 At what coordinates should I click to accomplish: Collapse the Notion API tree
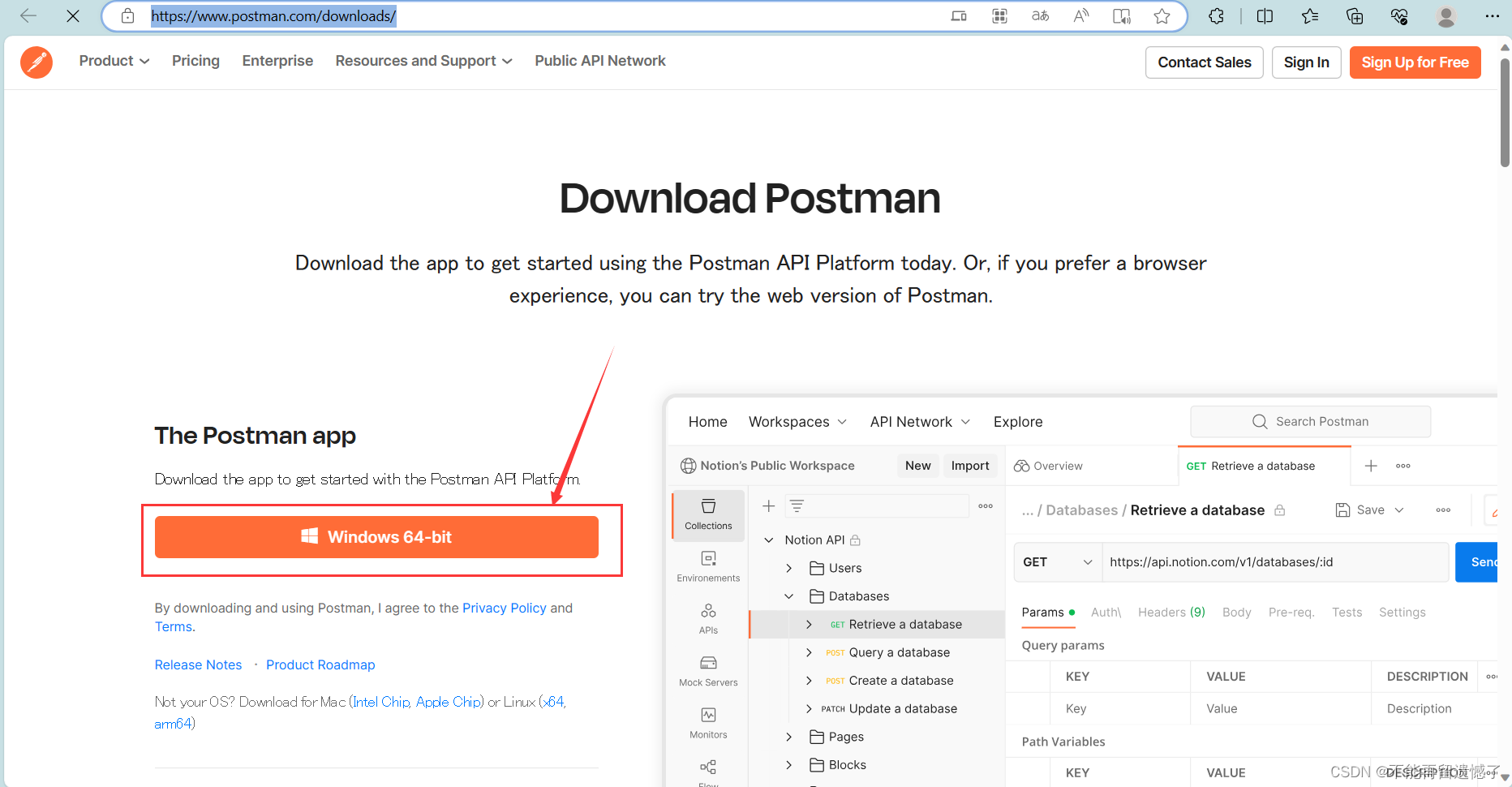click(x=769, y=540)
